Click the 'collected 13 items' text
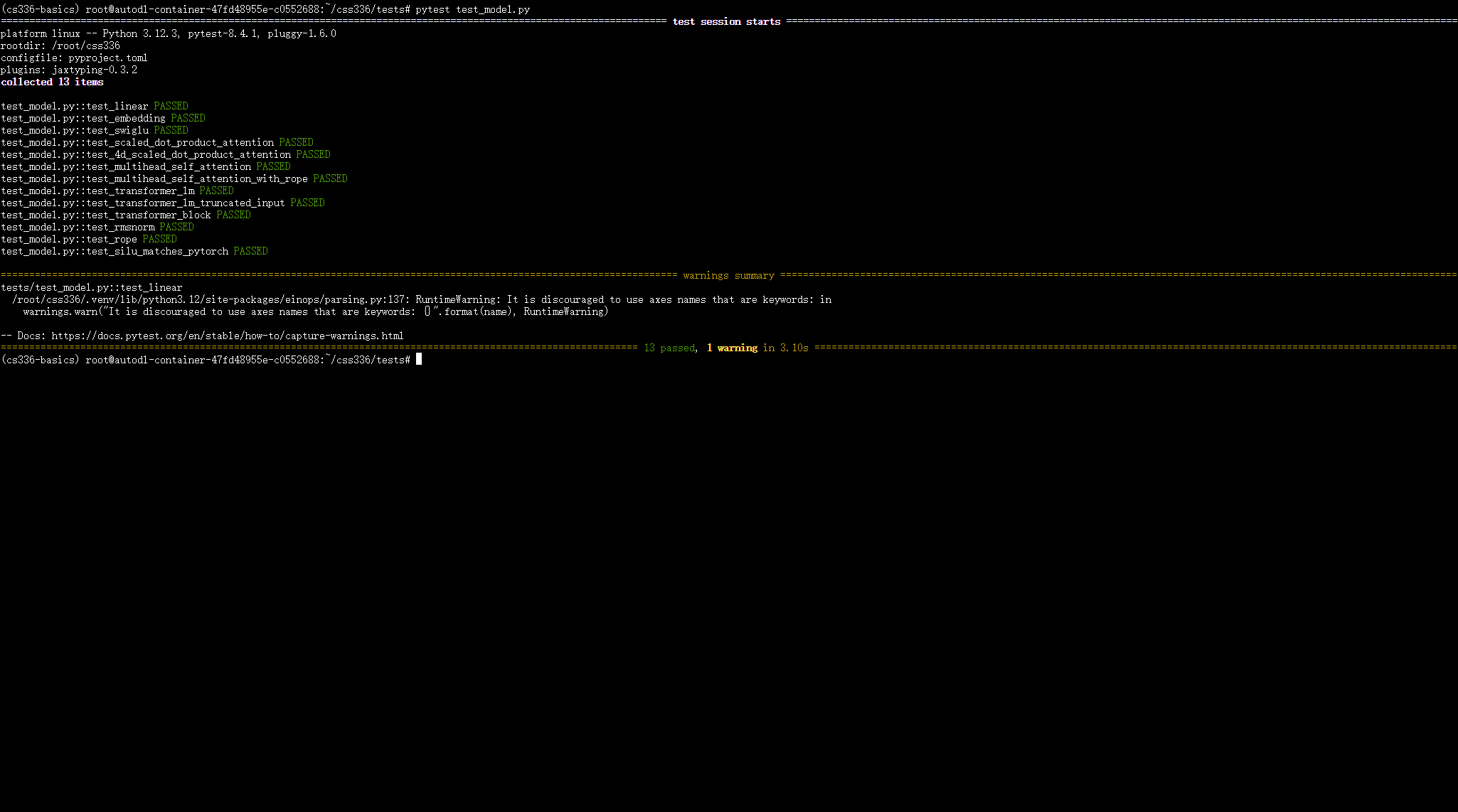 point(52,82)
